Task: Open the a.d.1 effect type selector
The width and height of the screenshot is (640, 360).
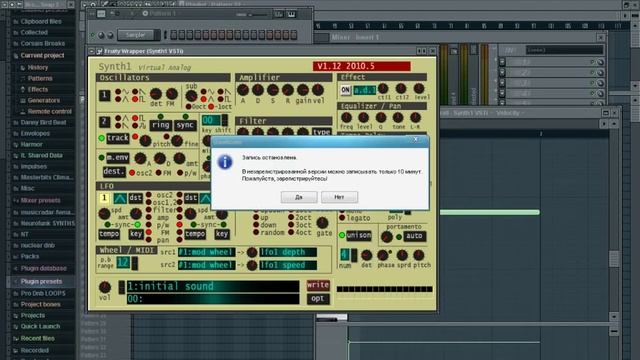Action: 364,90
